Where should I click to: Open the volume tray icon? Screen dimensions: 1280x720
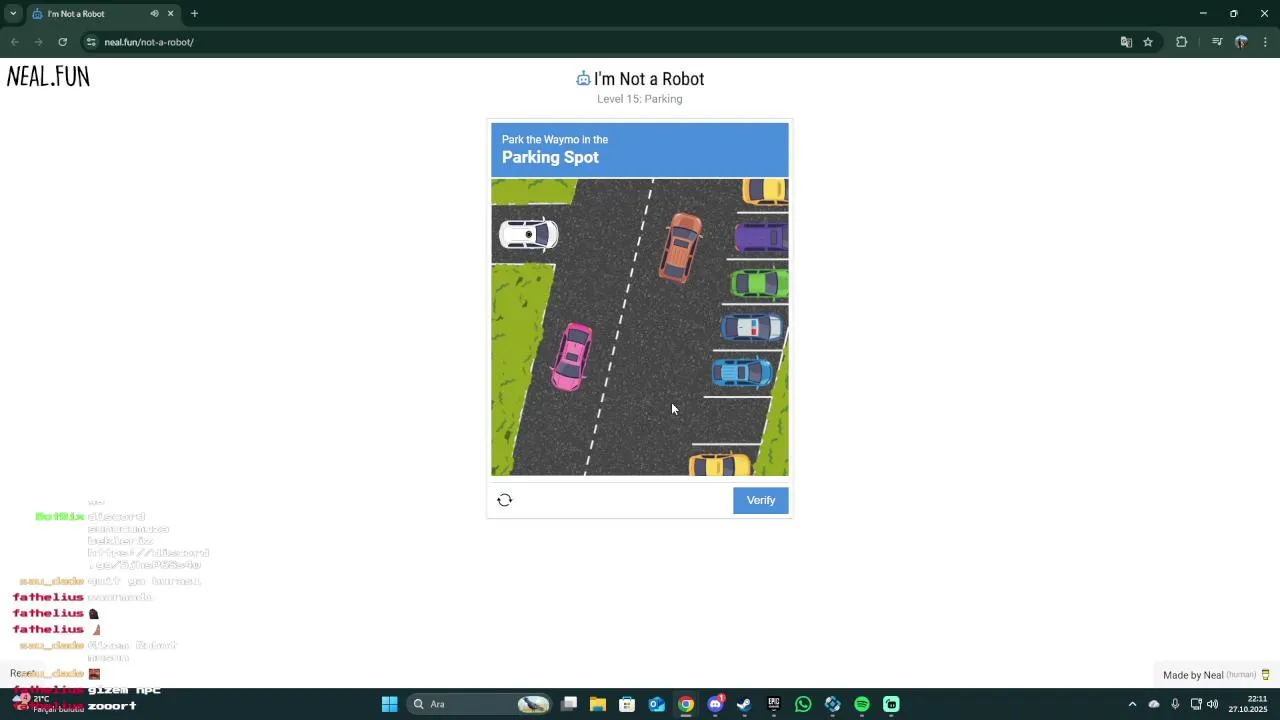(1212, 704)
